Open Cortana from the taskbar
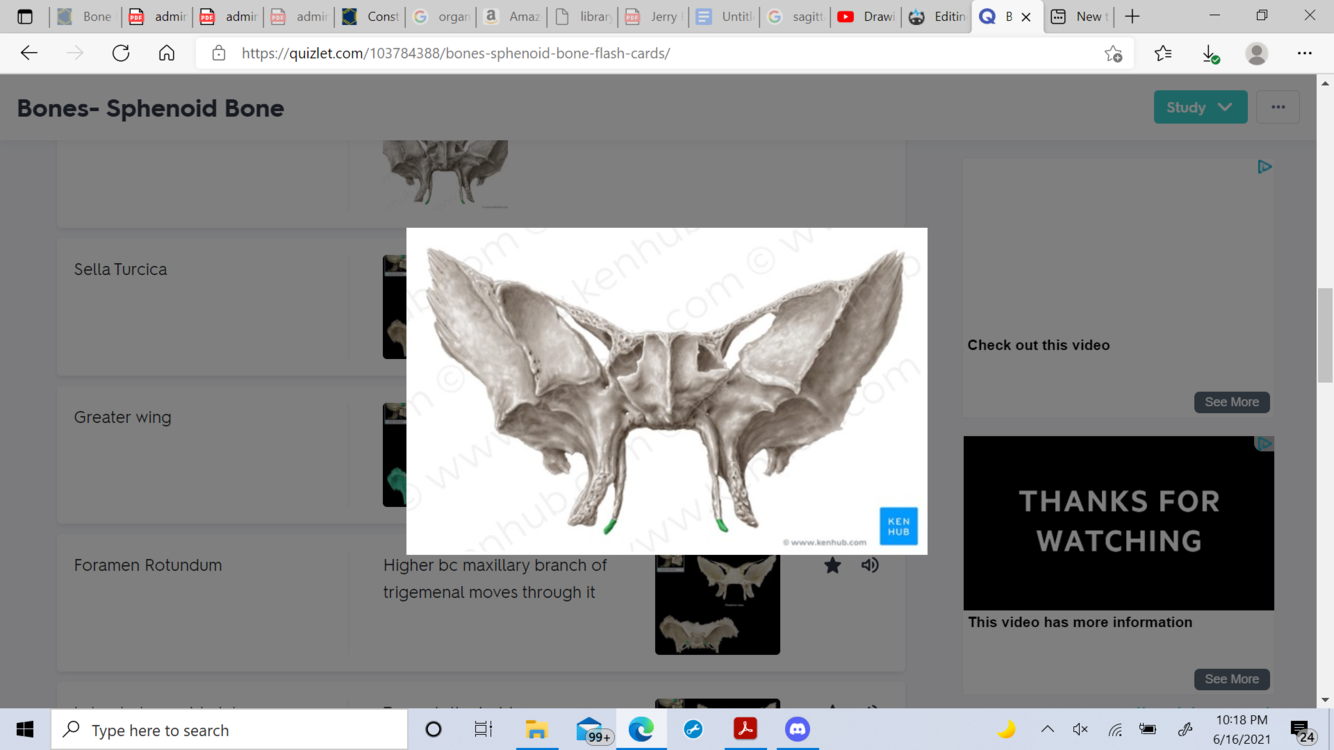Image resolution: width=1334 pixels, height=750 pixels. (x=433, y=730)
